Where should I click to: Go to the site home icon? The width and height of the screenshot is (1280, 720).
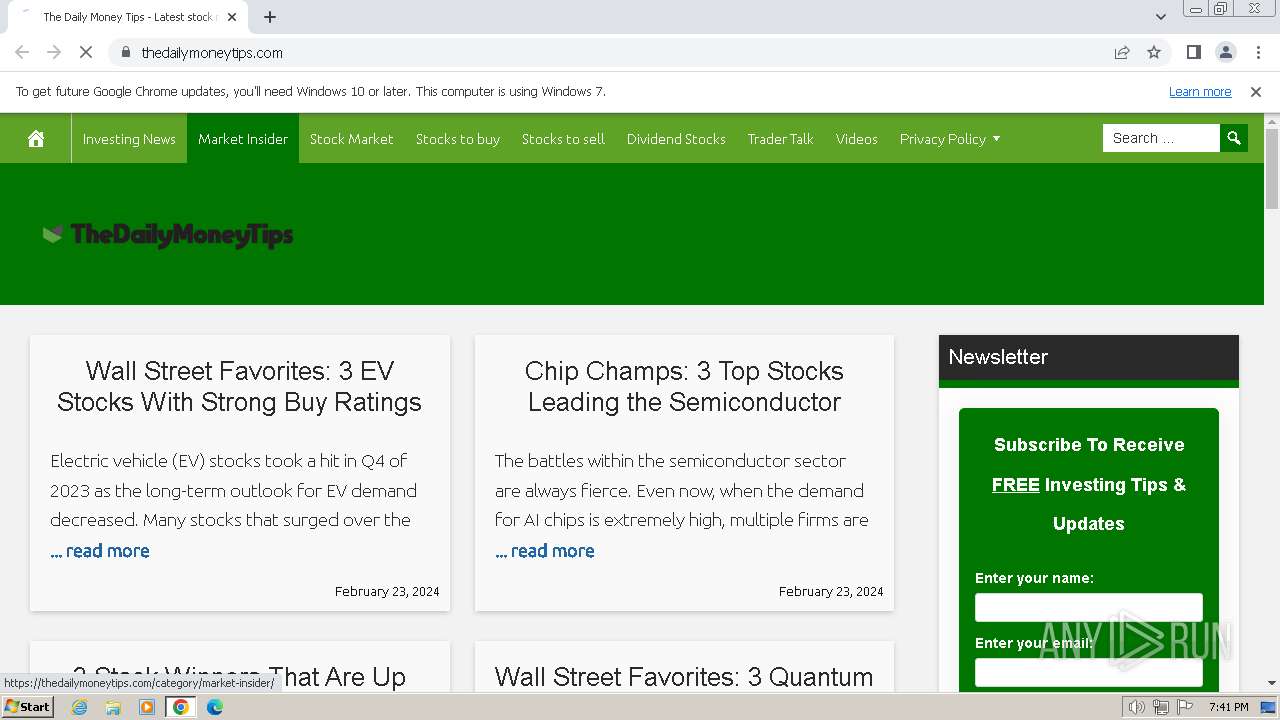pyautogui.click(x=36, y=139)
